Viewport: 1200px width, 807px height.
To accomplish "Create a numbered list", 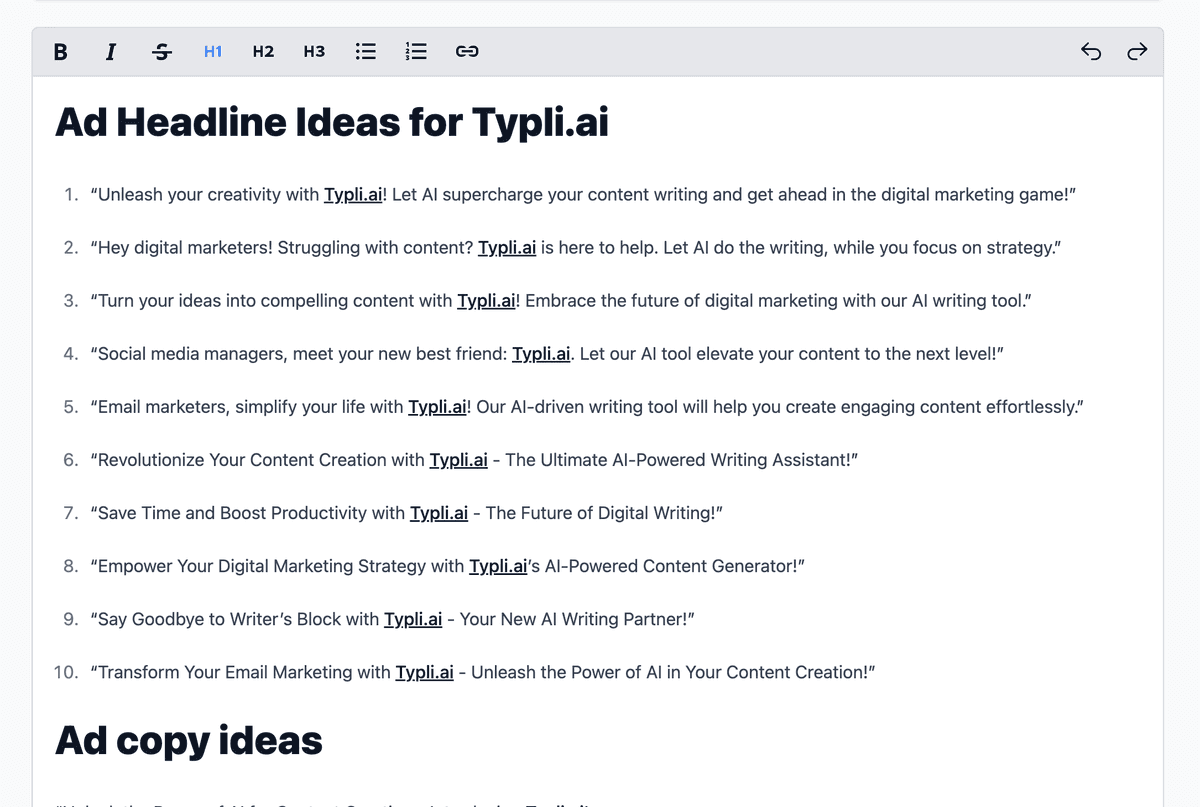I will (416, 51).
